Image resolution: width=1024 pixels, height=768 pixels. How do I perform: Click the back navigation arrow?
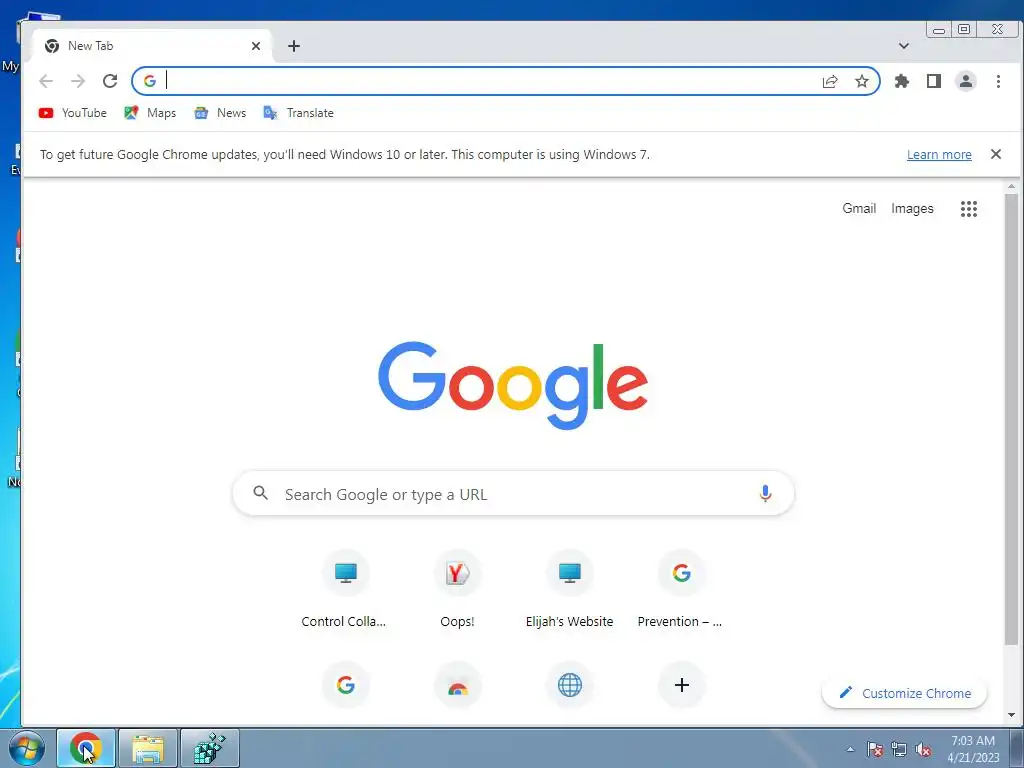(x=46, y=81)
